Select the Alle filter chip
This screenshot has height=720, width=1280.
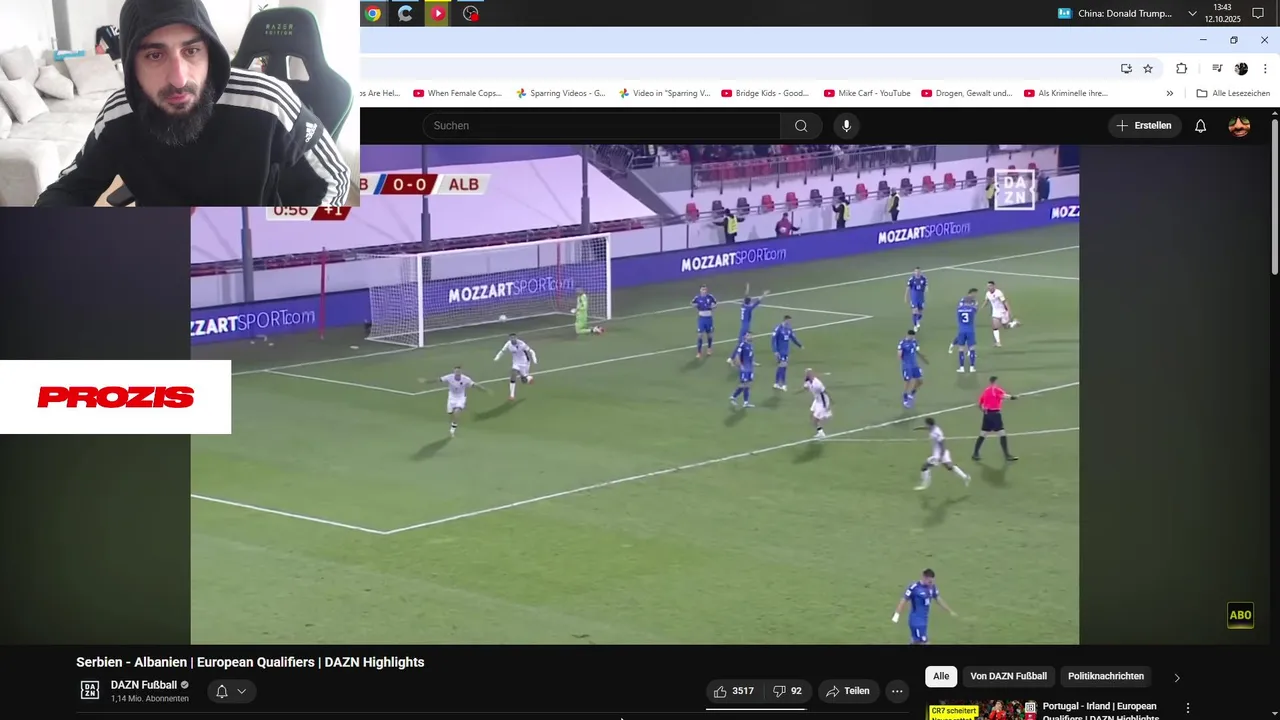click(x=941, y=676)
